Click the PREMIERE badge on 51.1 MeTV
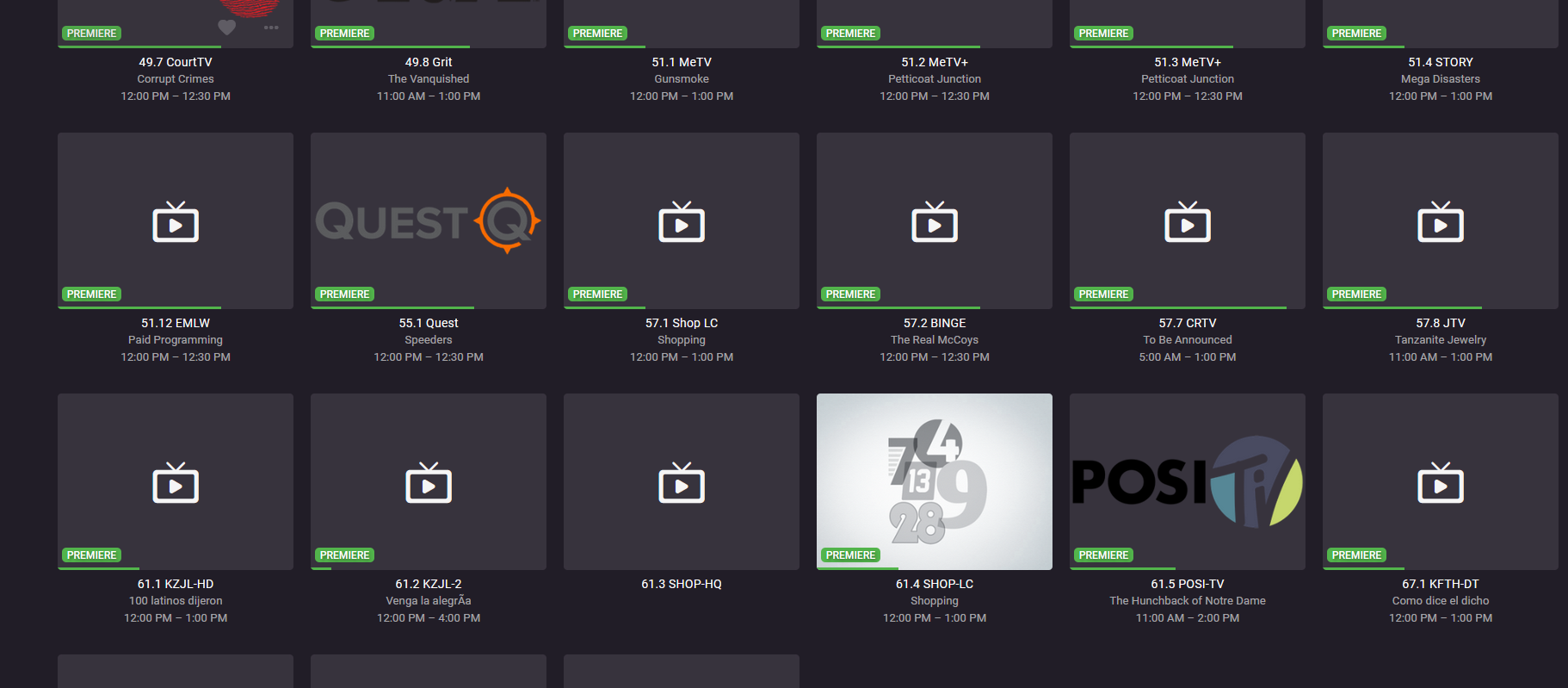Screen dimensions: 1568x688 (x=597, y=34)
